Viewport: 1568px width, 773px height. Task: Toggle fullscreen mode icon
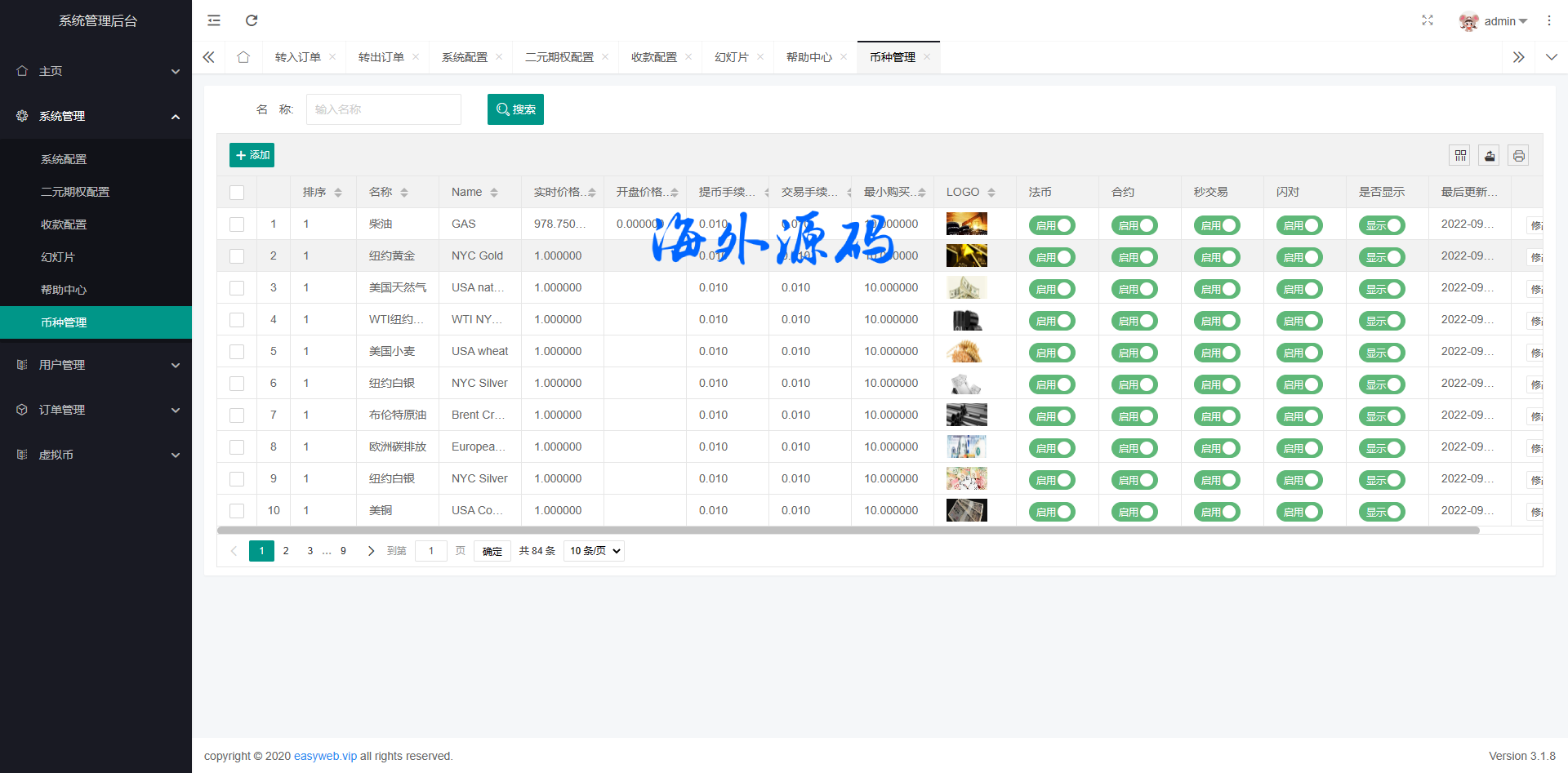pyautogui.click(x=1428, y=20)
